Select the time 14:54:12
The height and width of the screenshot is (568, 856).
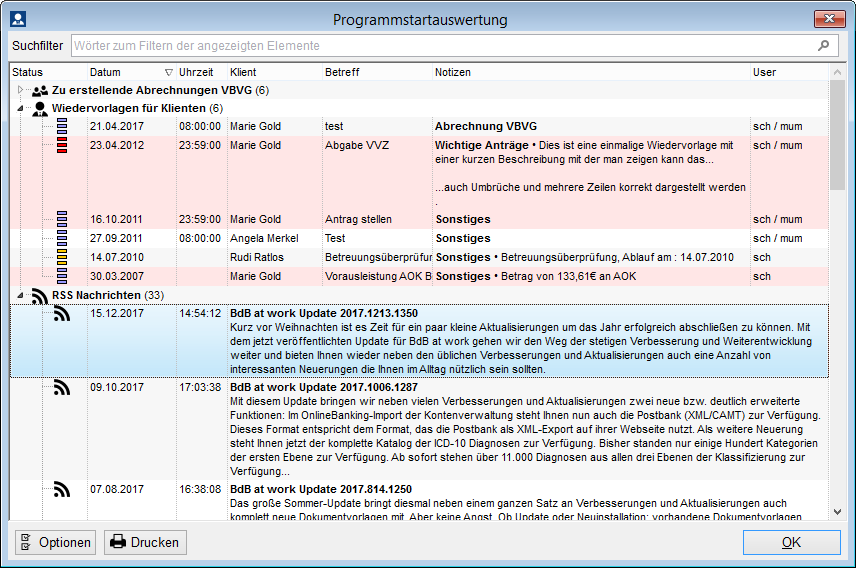click(200, 313)
